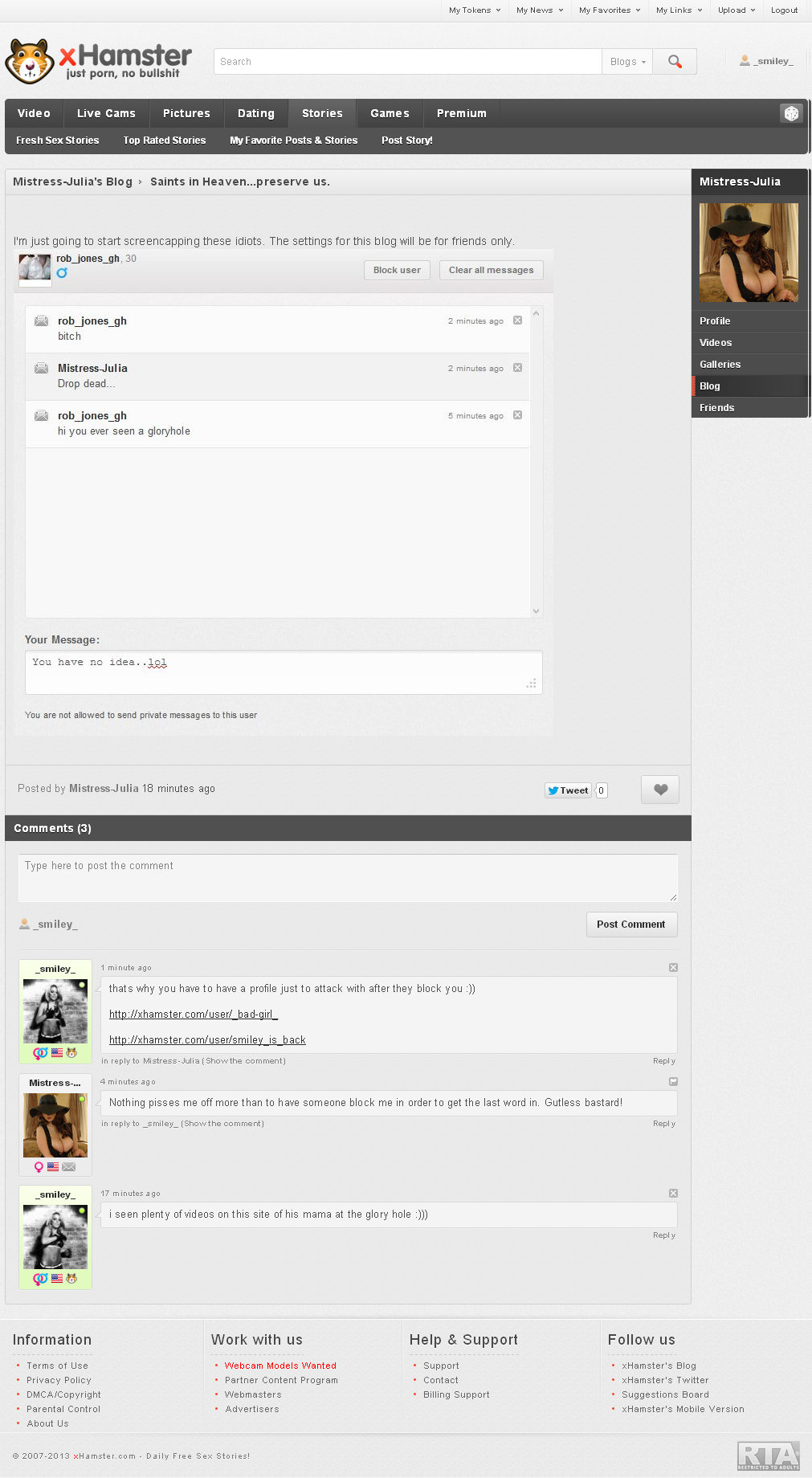Open Galleries in Mistress-Julia sidebar
This screenshot has height=1478, width=812.
[x=749, y=365]
